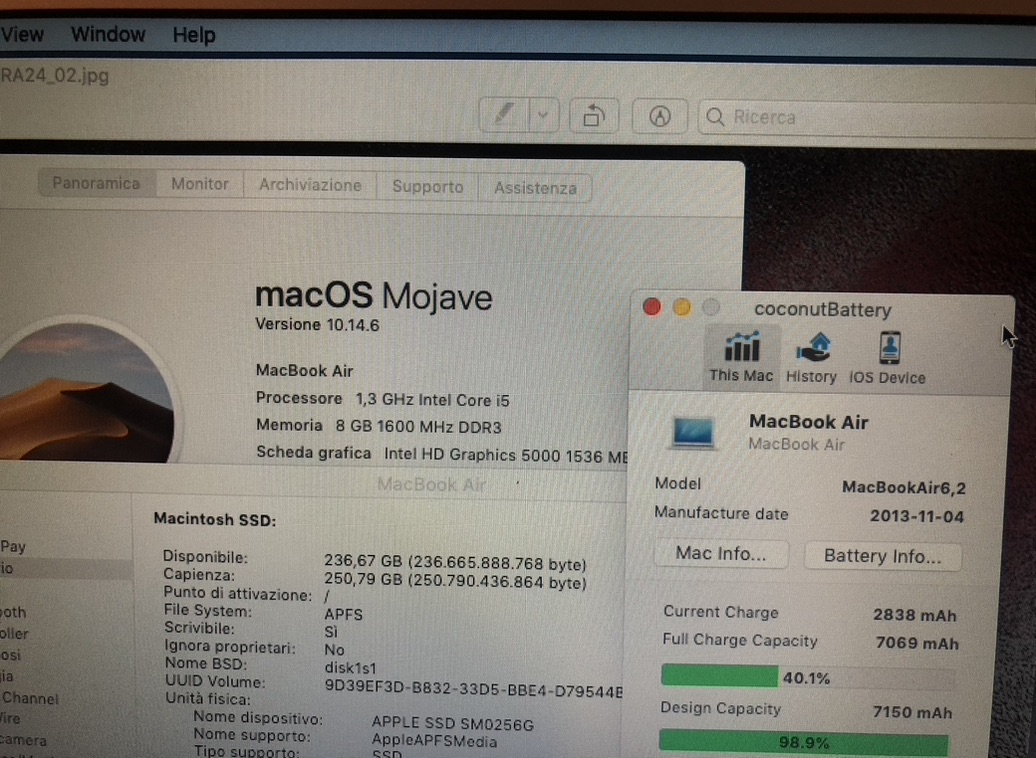This screenshot has width=1036, height=758.
Task: Select the Scheda grafica Intel HD Graphics 5000 line
Action: point(441,454)
